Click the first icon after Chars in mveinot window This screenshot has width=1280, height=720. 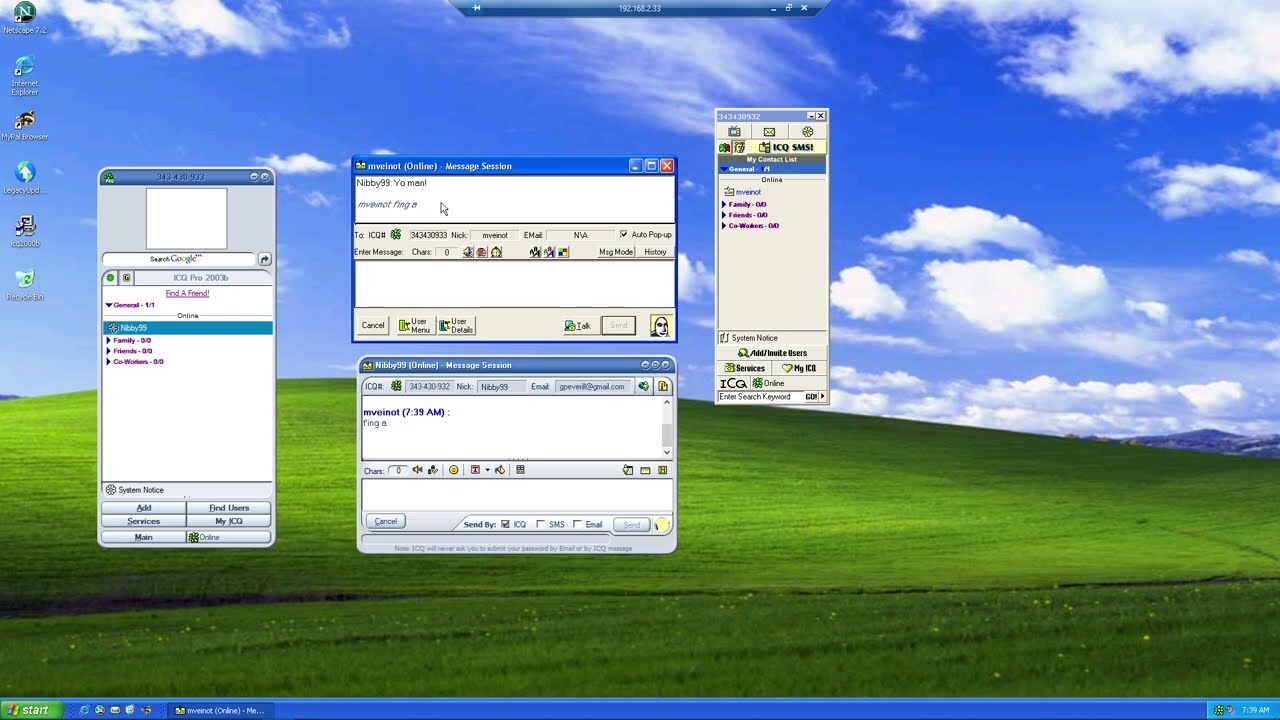coord(468,252)
